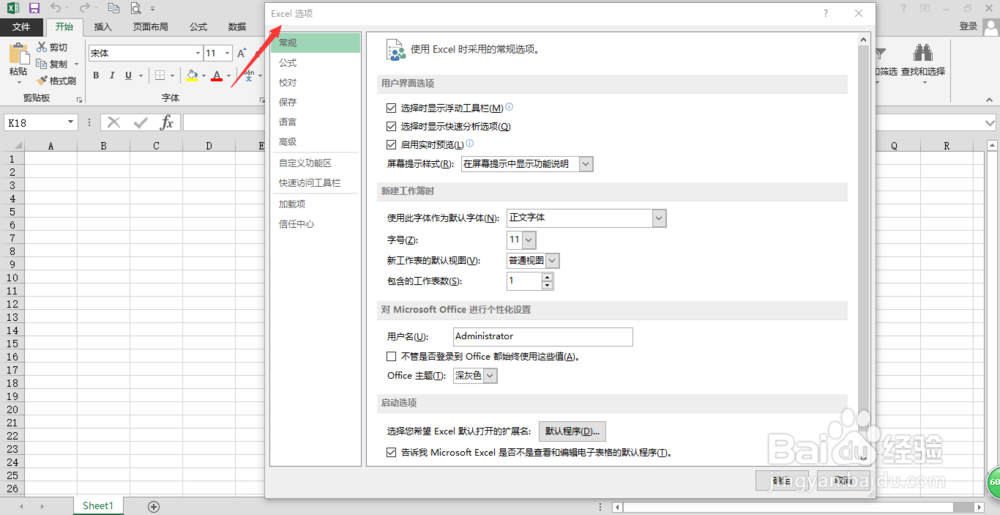
Task: Click the print preview magnifier icon
Action: 135,8
